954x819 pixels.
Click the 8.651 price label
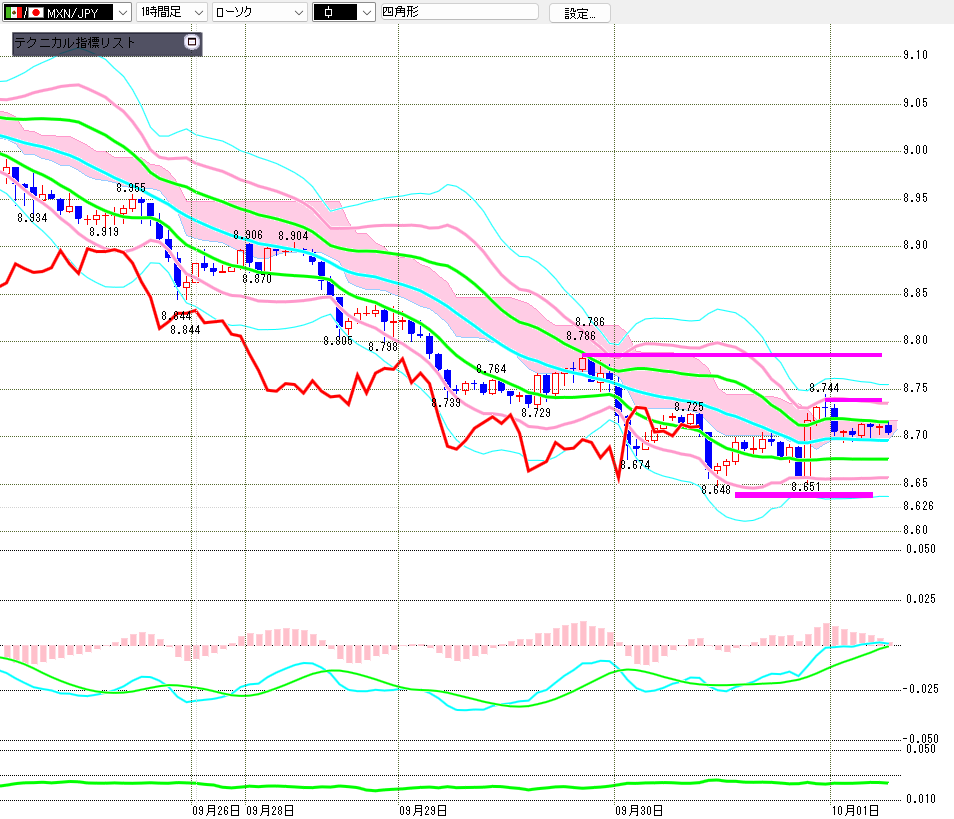[806, 487]
